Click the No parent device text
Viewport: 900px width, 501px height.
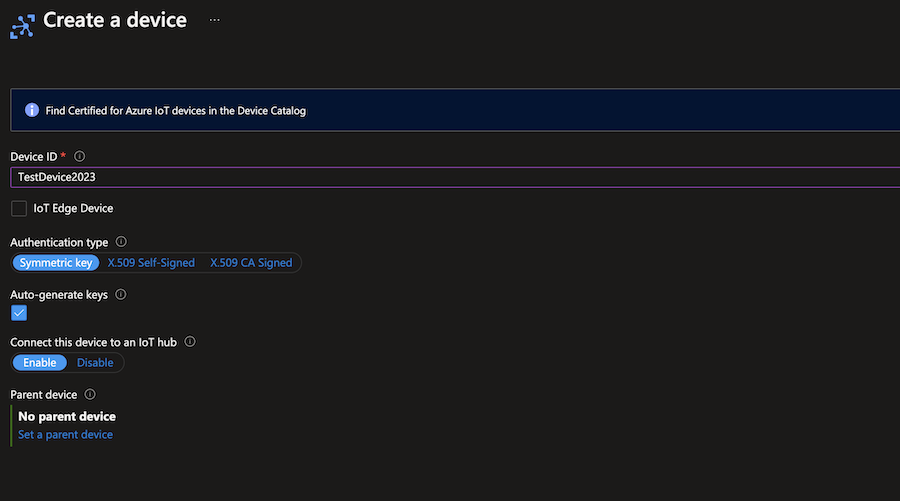(x=67, y=416)
